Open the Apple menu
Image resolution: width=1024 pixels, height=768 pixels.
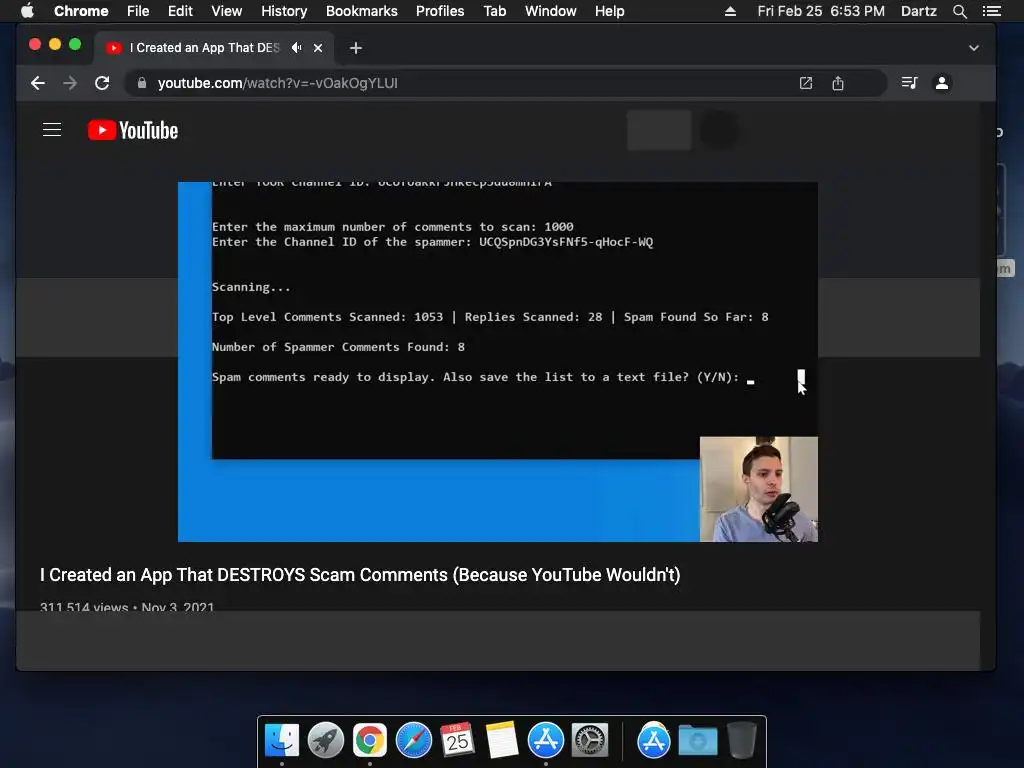pyautogui.click(x=27, y=11)
